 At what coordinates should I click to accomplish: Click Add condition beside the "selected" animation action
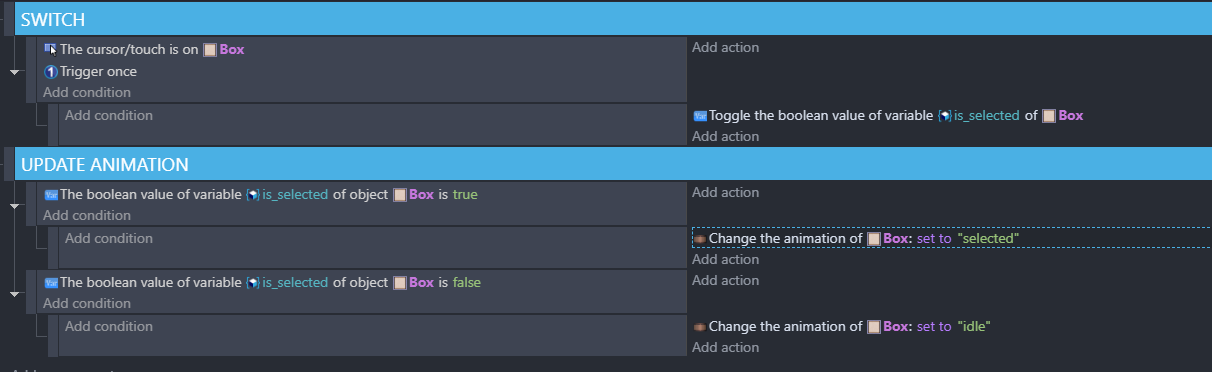[x=109, y=239]
